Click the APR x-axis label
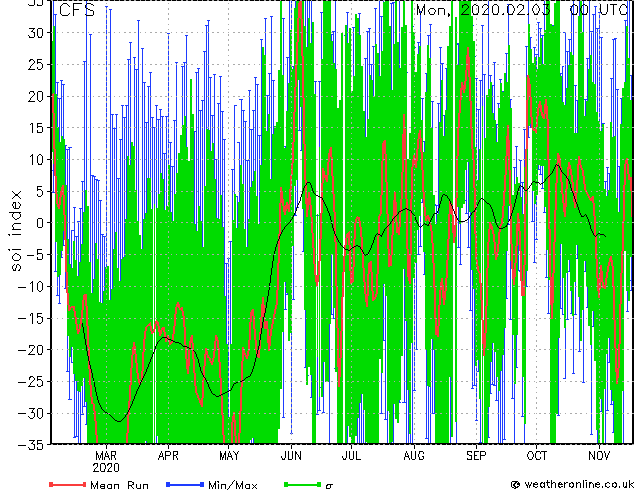 168,456
